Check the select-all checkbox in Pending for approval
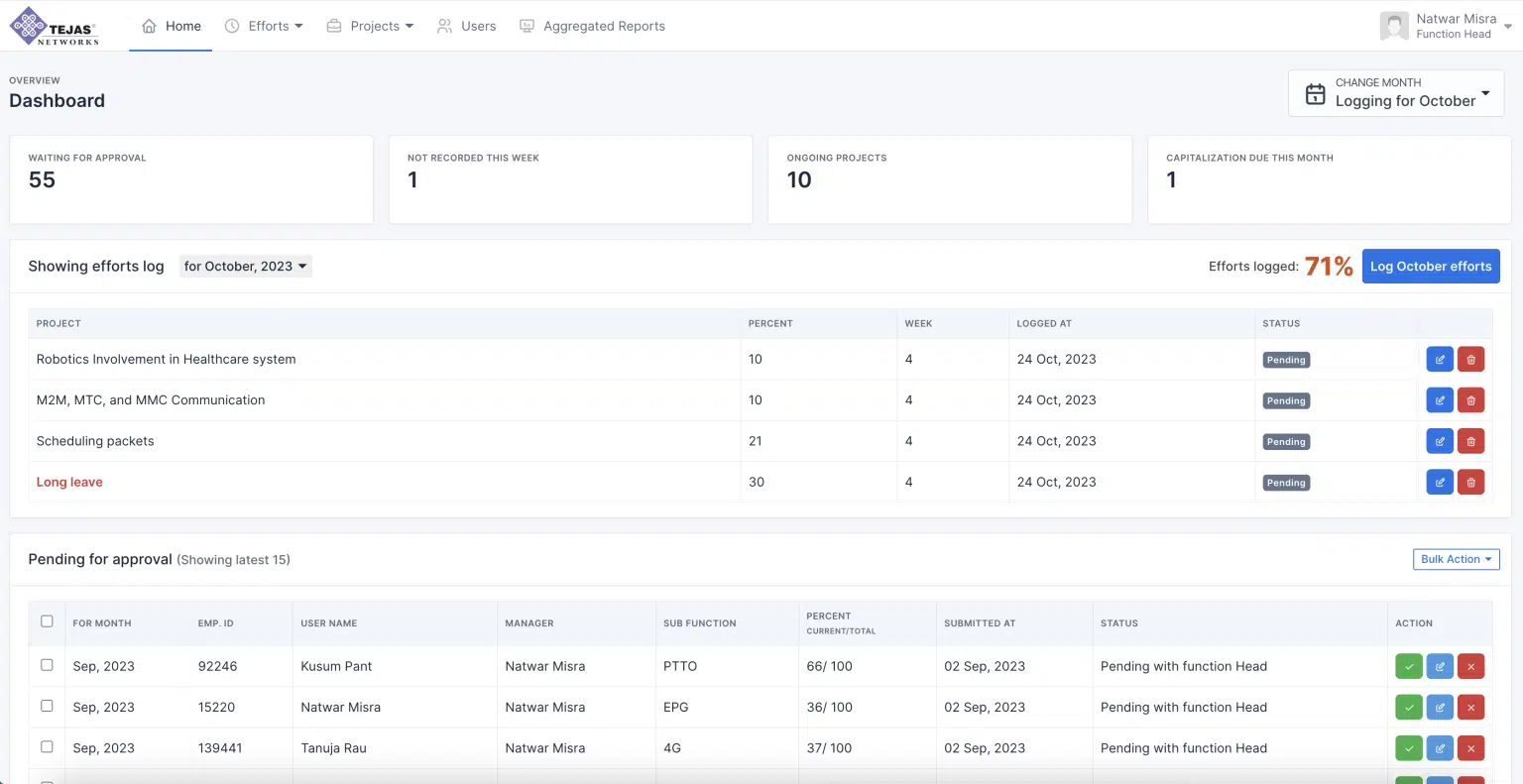The height and width of the screenshot is (784, 1523). [x=47, y=620]
